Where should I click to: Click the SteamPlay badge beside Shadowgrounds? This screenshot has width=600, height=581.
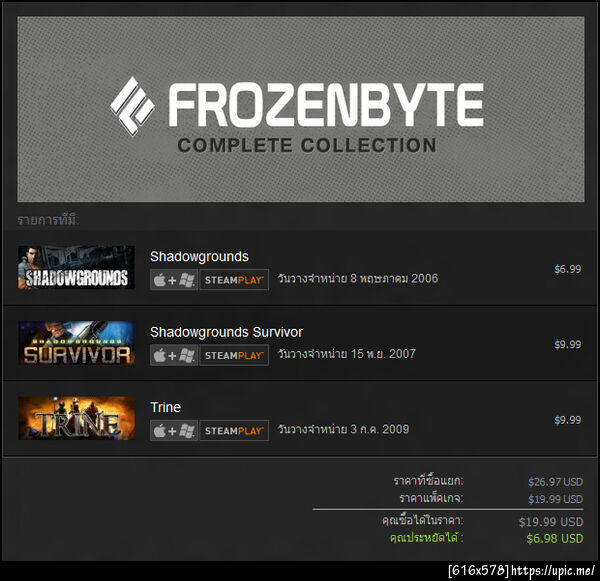234,280
